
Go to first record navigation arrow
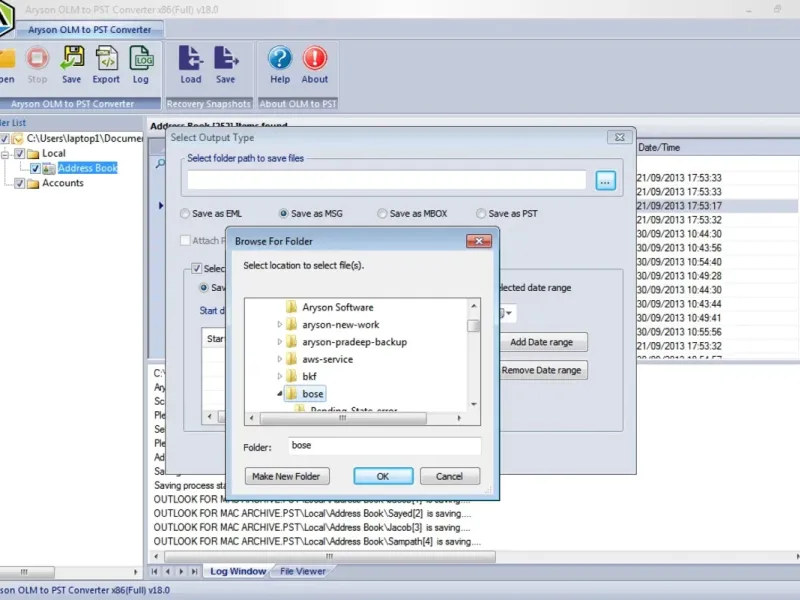click(155, 571)
